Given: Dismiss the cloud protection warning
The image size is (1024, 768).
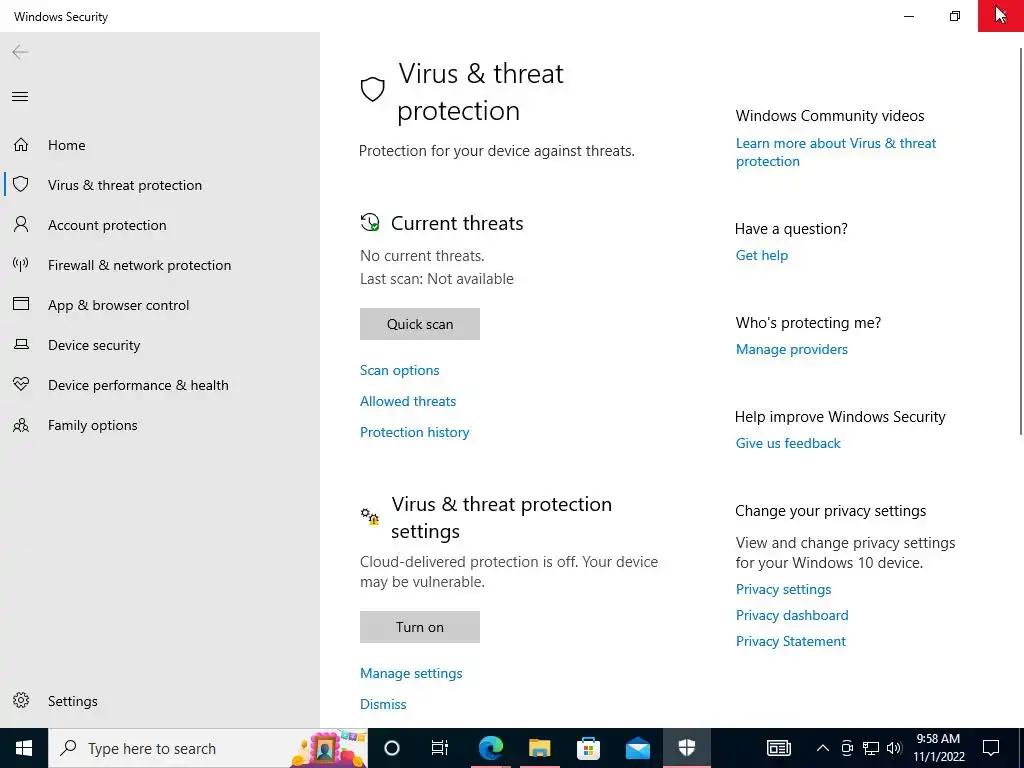Looking at the screenshot, I should [x=383, y=704].
